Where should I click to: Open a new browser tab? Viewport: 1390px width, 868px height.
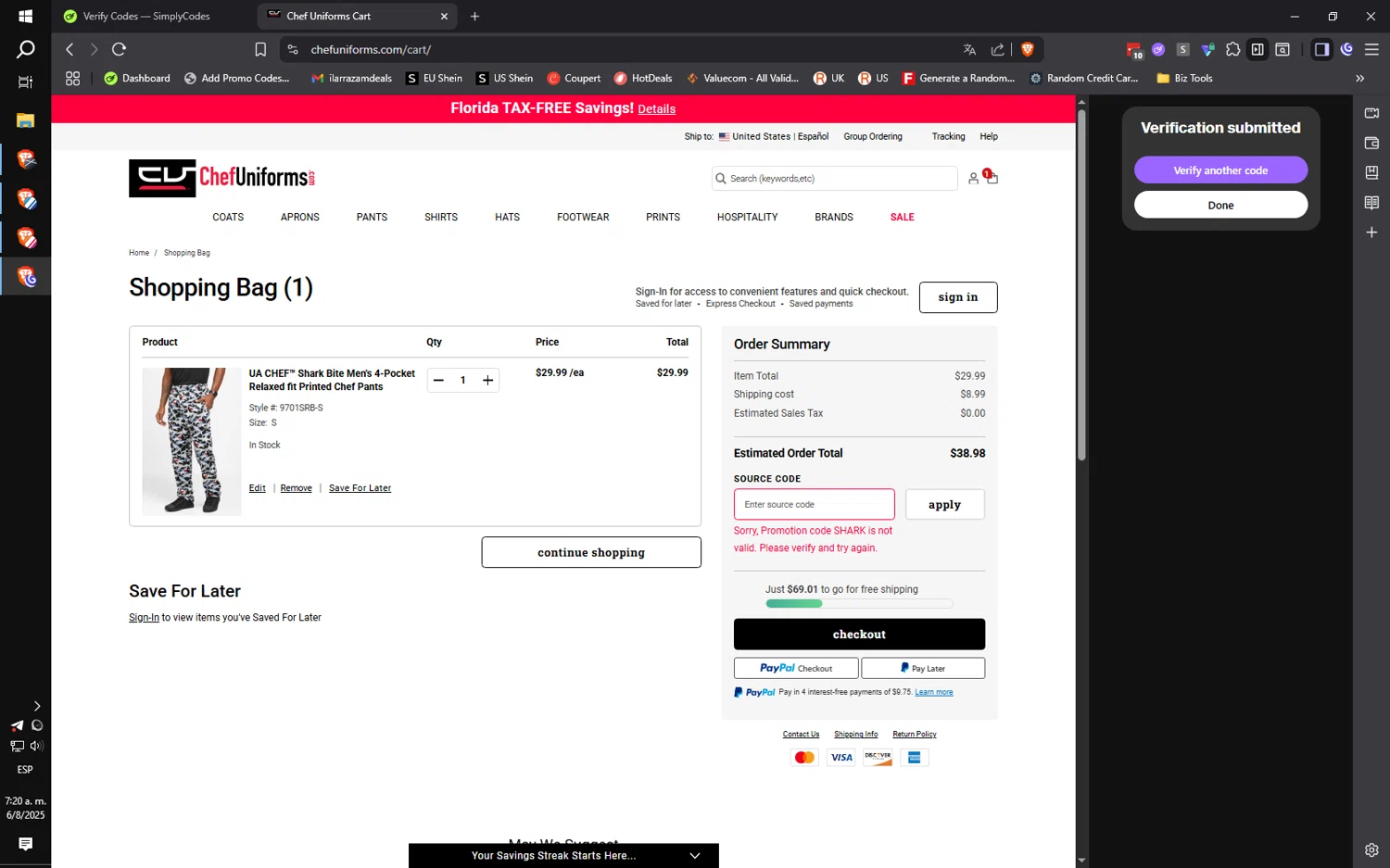[474, 16]
